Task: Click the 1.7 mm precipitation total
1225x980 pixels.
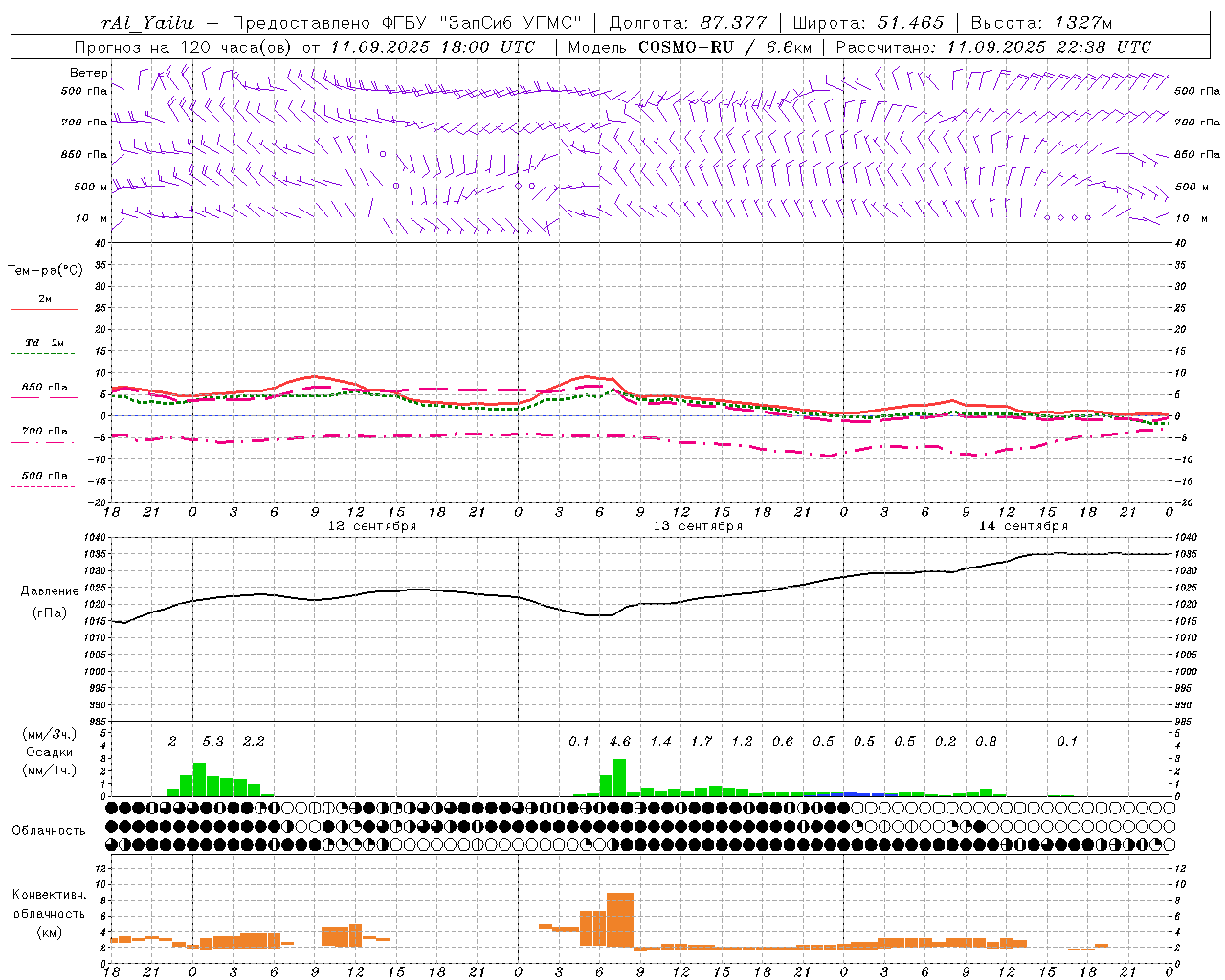Action: click(702, 741)
